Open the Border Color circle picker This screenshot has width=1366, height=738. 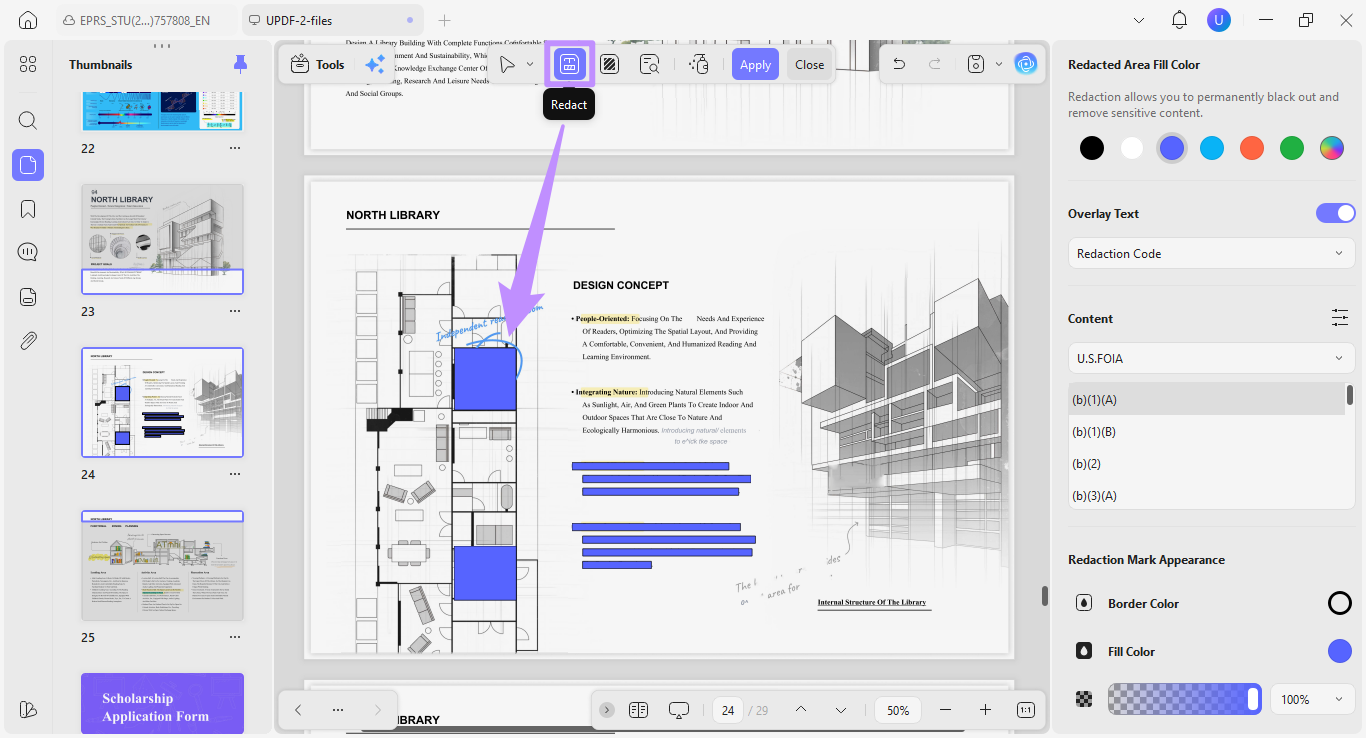[x=1340, y=603]
